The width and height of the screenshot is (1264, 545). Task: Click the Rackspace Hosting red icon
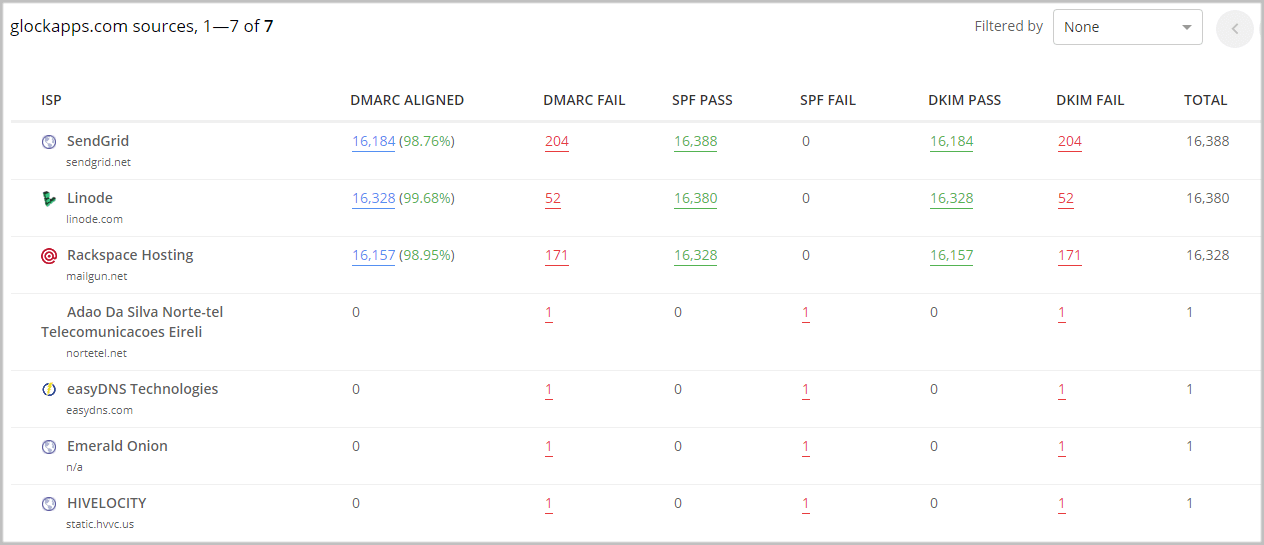pyautogui.click(x=49, y=256)
